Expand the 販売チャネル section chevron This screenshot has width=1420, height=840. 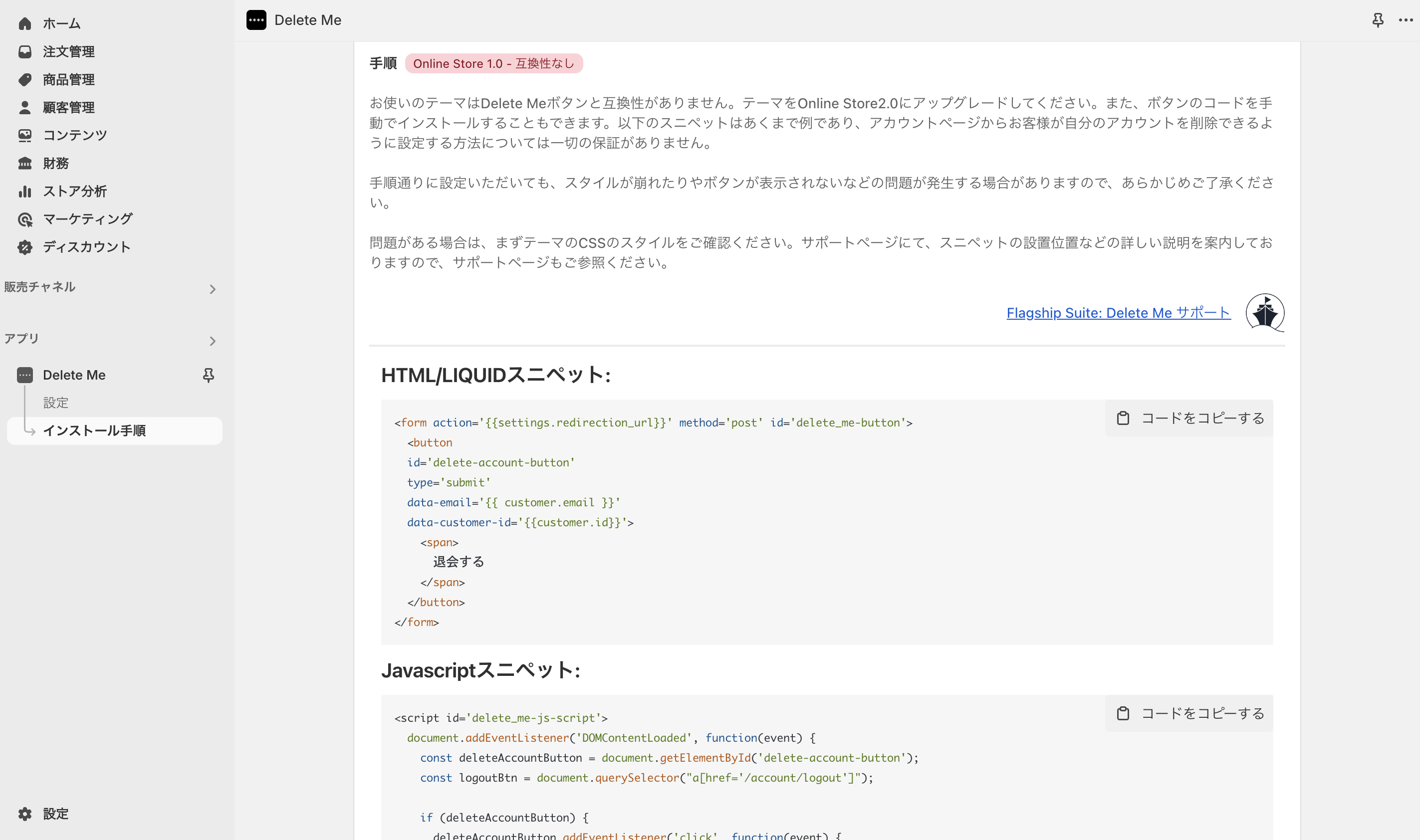213,289
